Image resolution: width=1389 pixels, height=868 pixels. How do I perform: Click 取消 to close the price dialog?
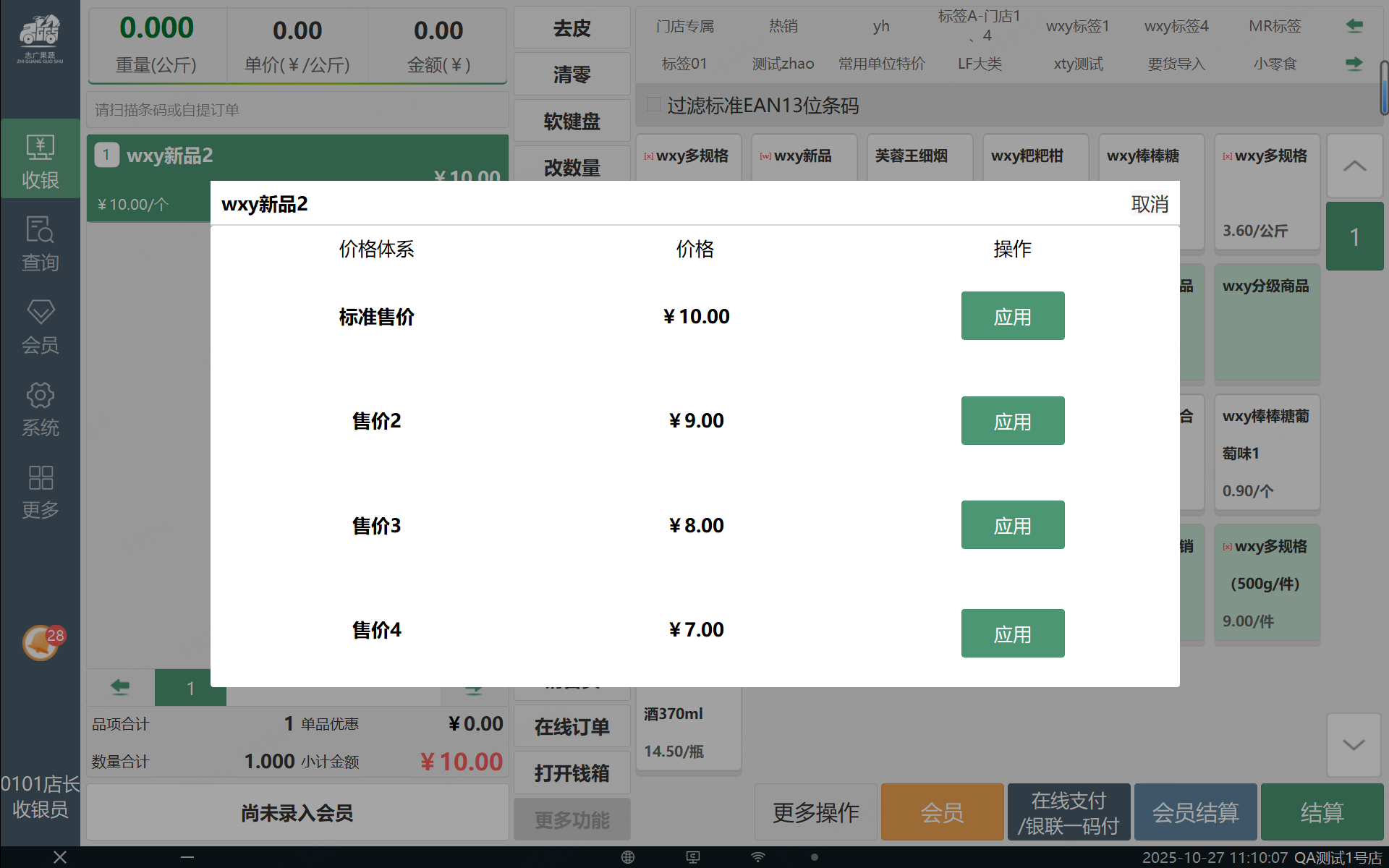pos(1149,204)
